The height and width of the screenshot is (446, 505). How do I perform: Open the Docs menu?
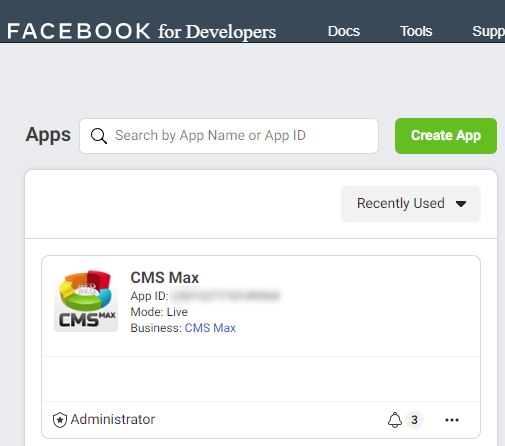coord(344,31)
